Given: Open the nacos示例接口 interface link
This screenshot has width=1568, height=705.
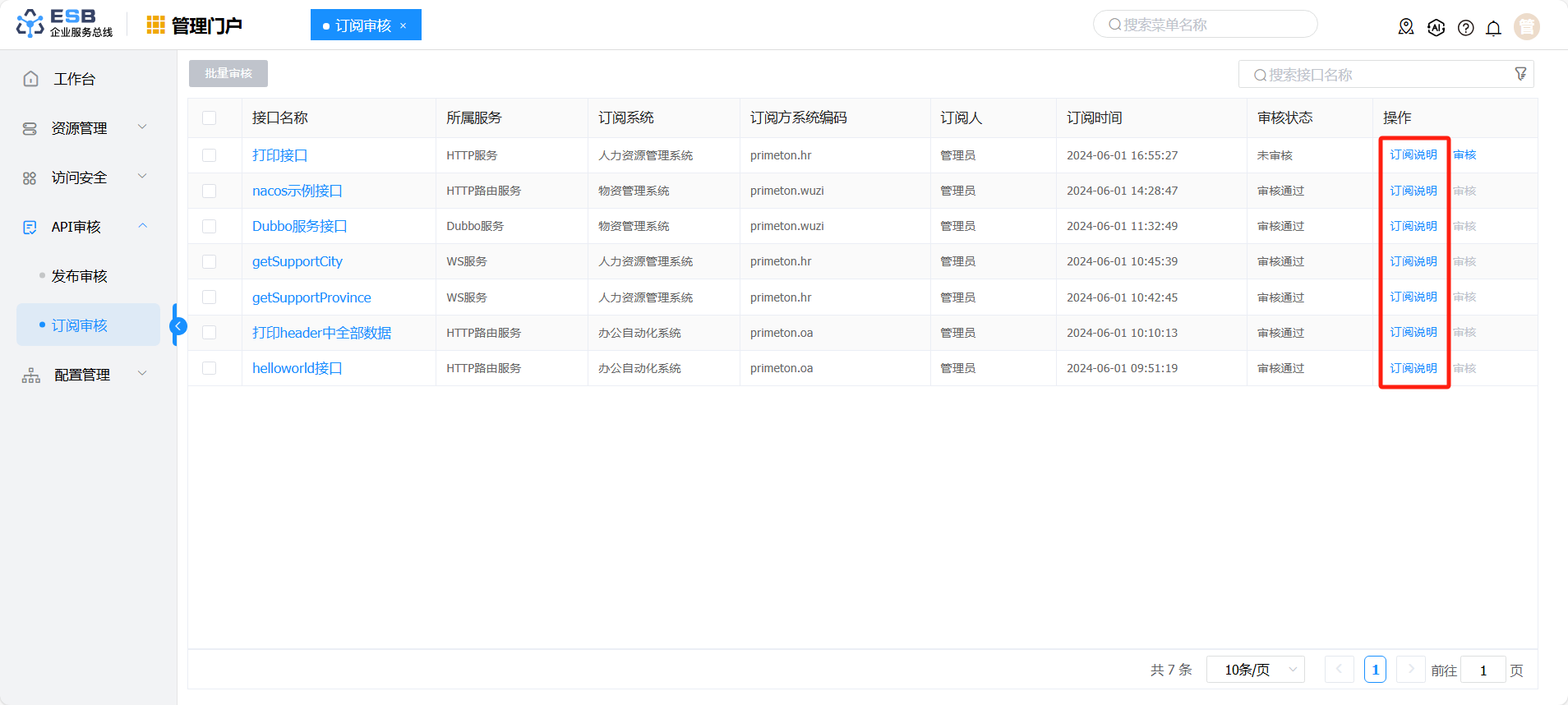Looking at the screenshot, I should coord(297,191).
